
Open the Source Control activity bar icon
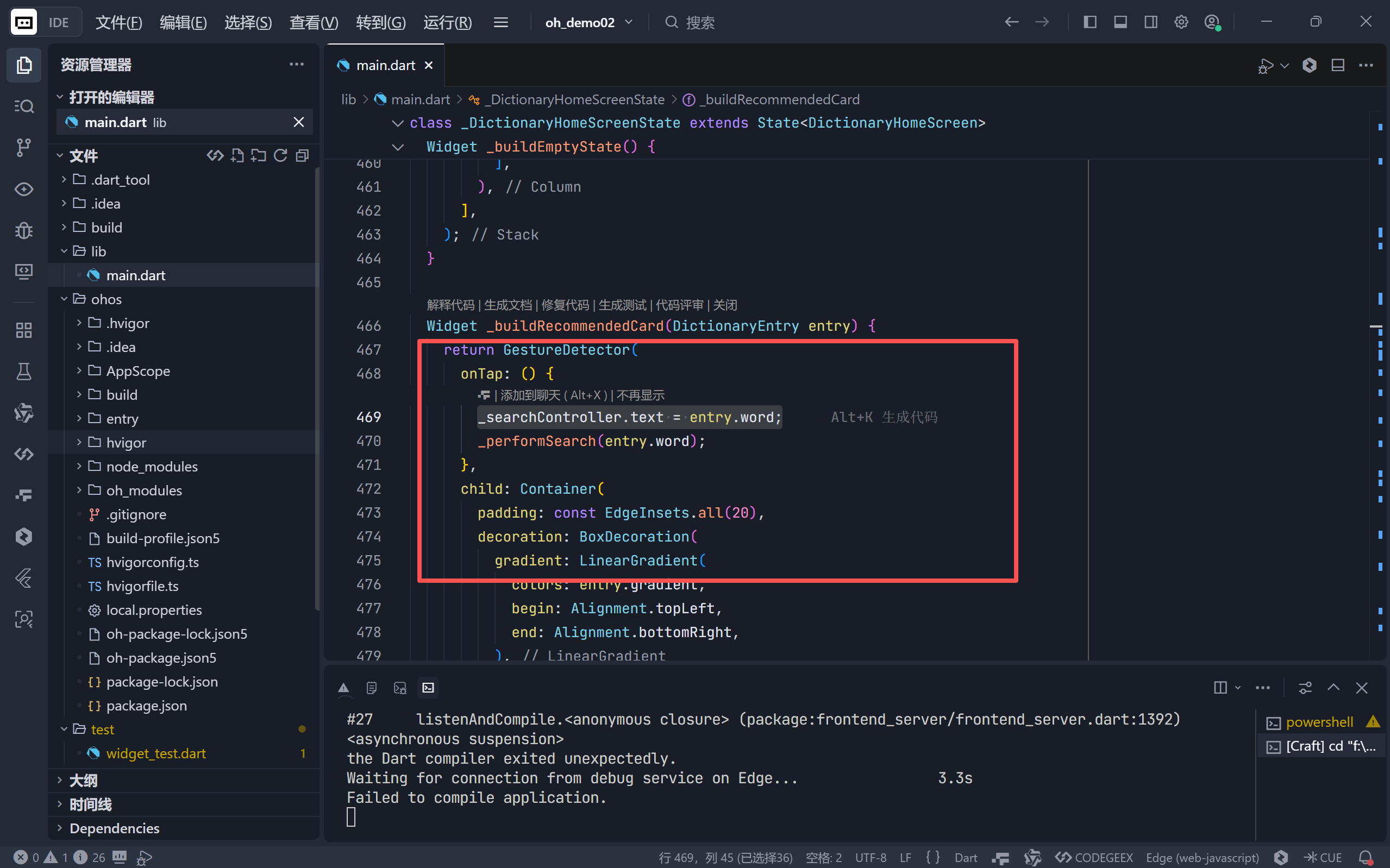(23, 148)
